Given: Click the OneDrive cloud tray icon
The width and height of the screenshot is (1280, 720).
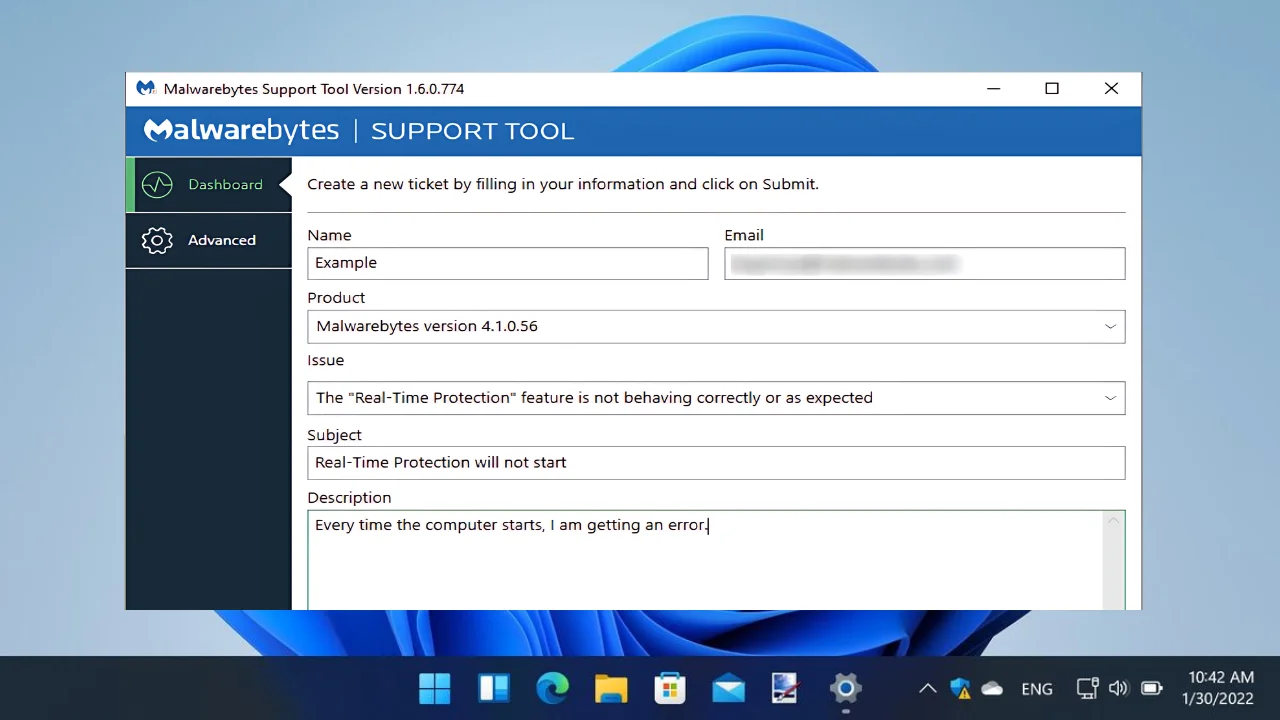Looking at the screenshot, I should [x=992, y=688].
